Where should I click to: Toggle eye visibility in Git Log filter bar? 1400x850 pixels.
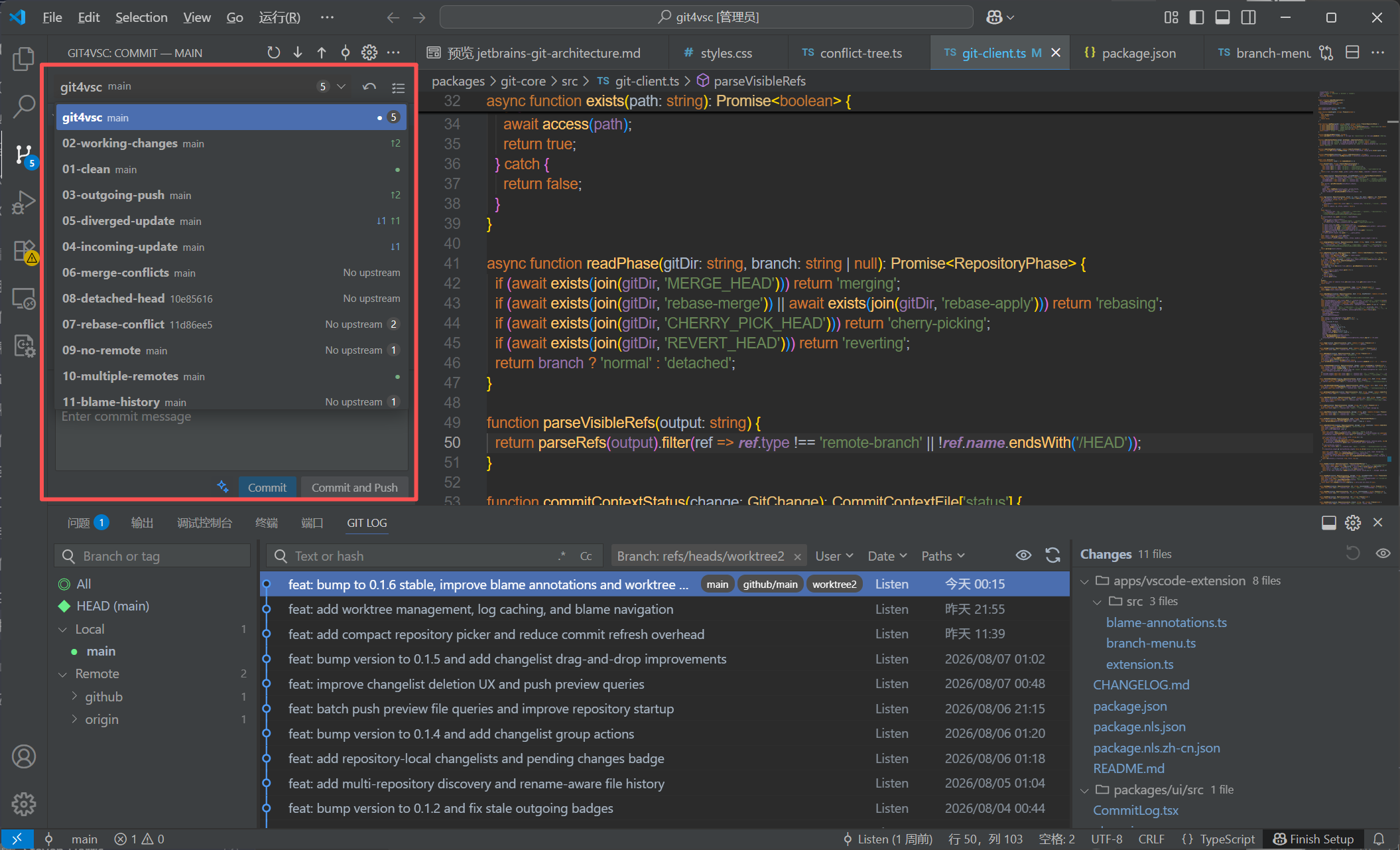click(1023, 555)
